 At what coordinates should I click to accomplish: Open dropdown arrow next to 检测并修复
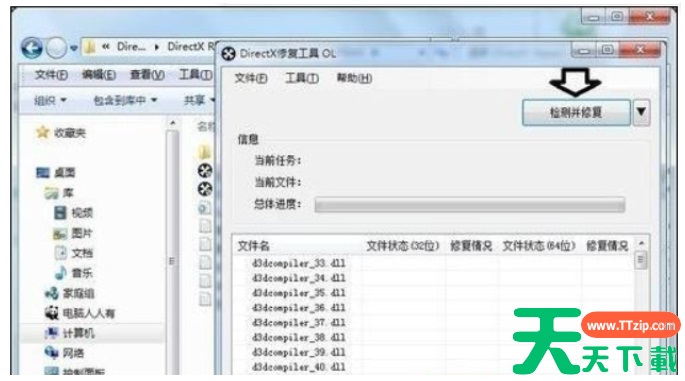point(641,112)
